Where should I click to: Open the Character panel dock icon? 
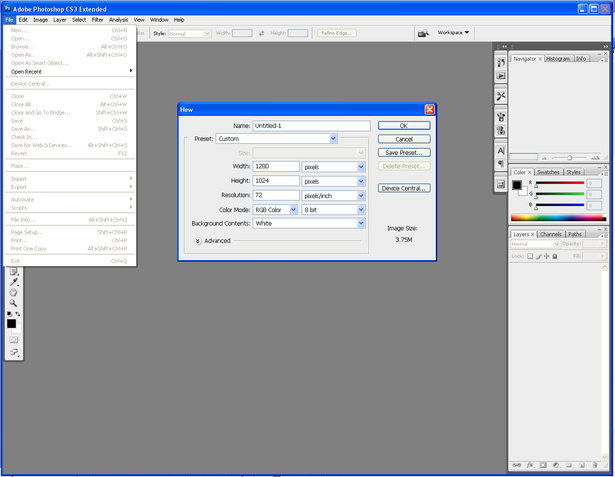(501, 151)
